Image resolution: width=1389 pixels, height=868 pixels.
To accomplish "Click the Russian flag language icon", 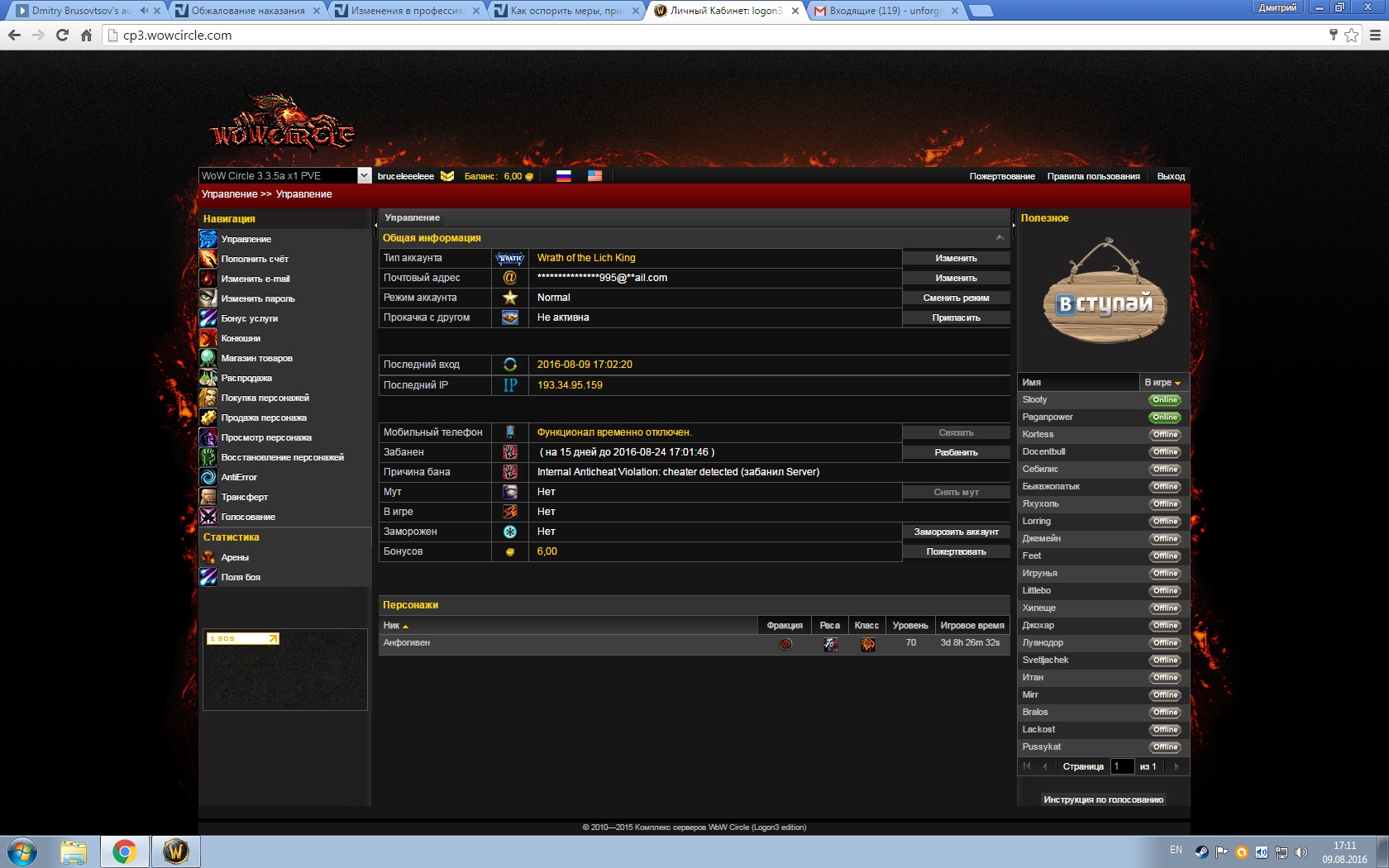I will (563, 176).
